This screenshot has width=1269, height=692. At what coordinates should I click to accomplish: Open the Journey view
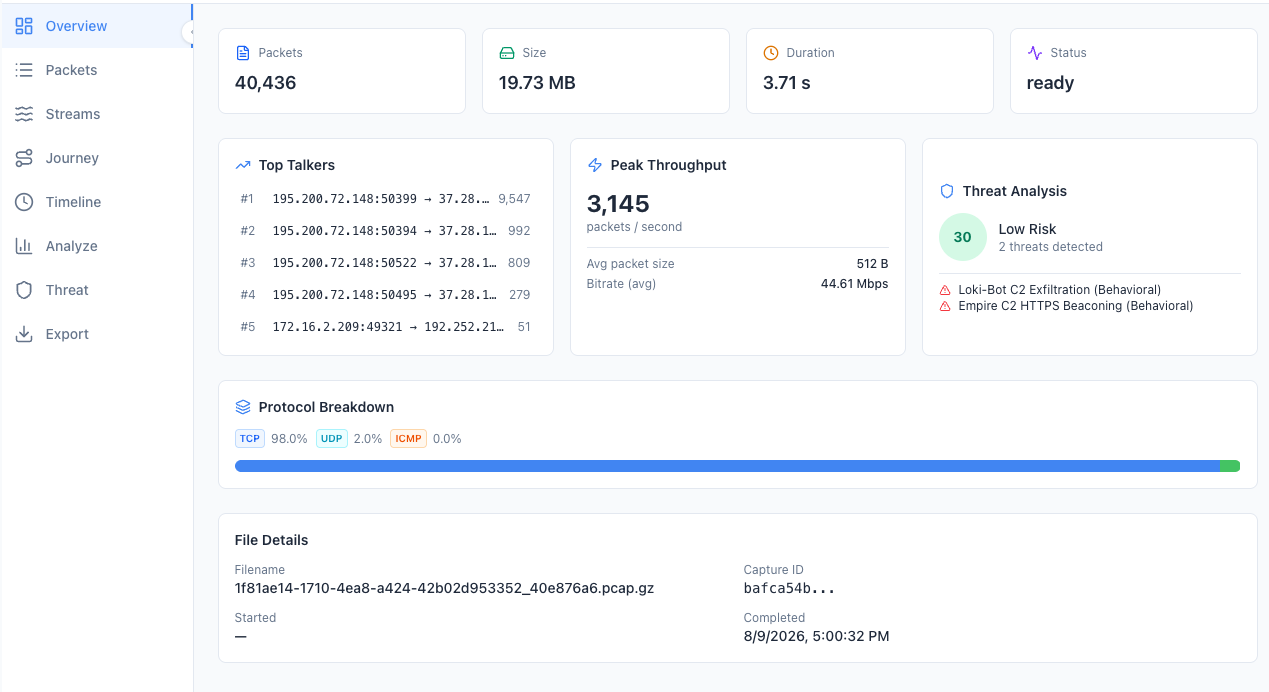pos(96,158)
